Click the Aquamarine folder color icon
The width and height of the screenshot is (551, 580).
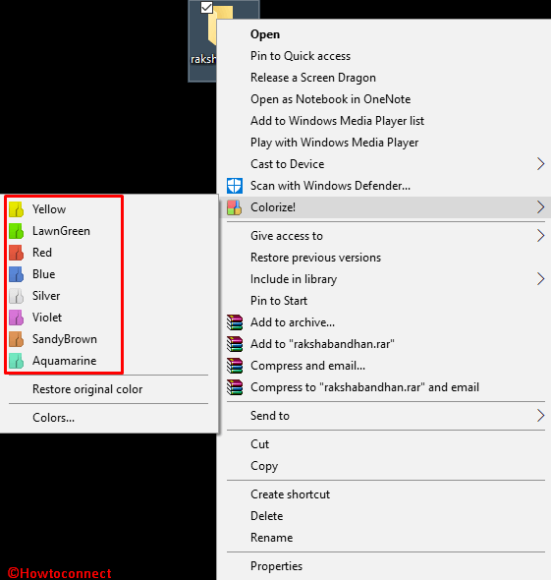17,361
